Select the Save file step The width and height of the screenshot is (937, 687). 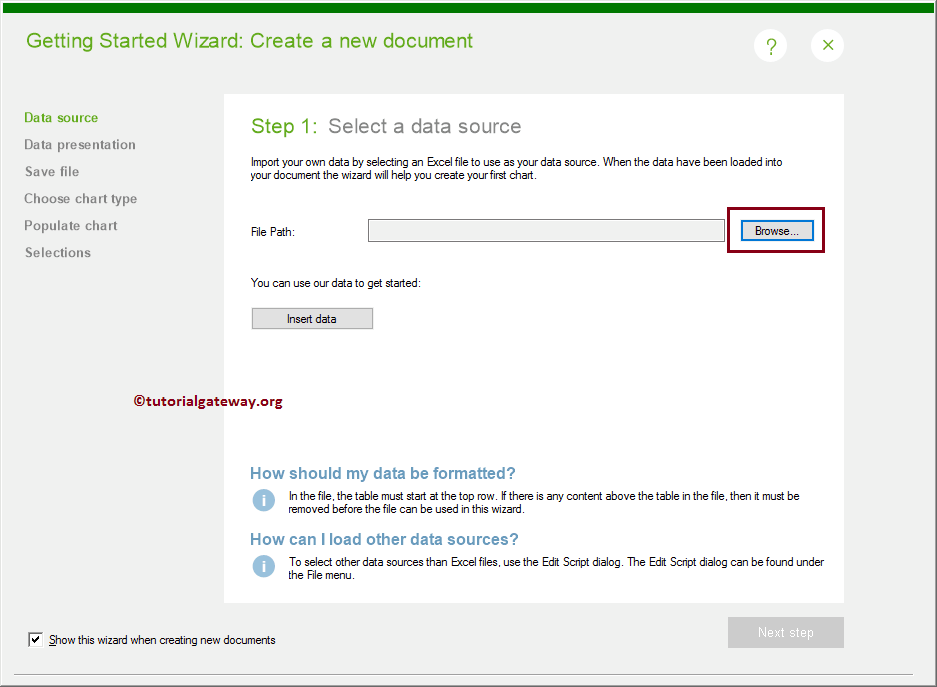pos(51,171)
